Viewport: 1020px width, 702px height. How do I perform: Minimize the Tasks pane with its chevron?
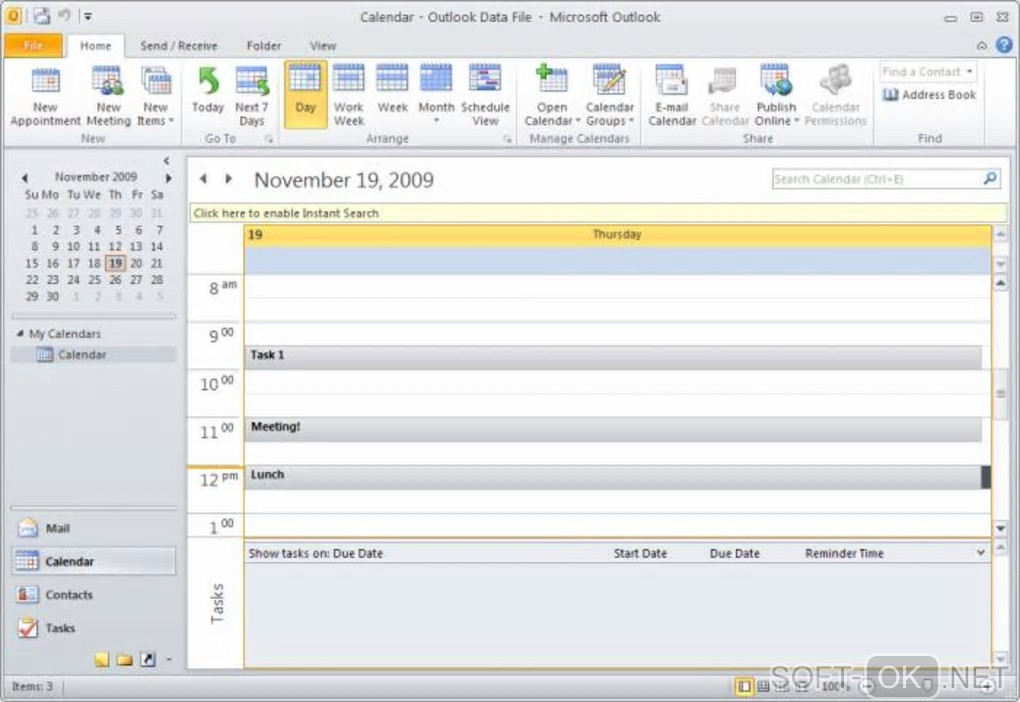coord(980,553)
